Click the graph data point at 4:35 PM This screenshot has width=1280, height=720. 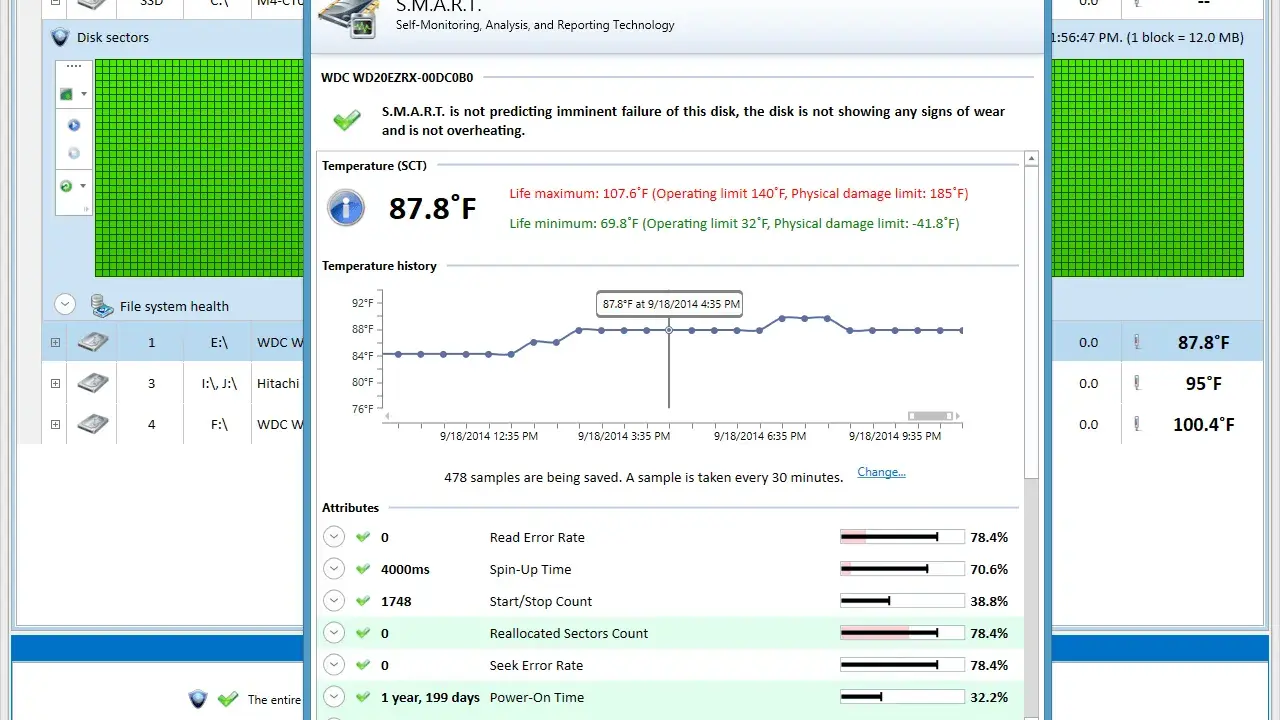669,330
